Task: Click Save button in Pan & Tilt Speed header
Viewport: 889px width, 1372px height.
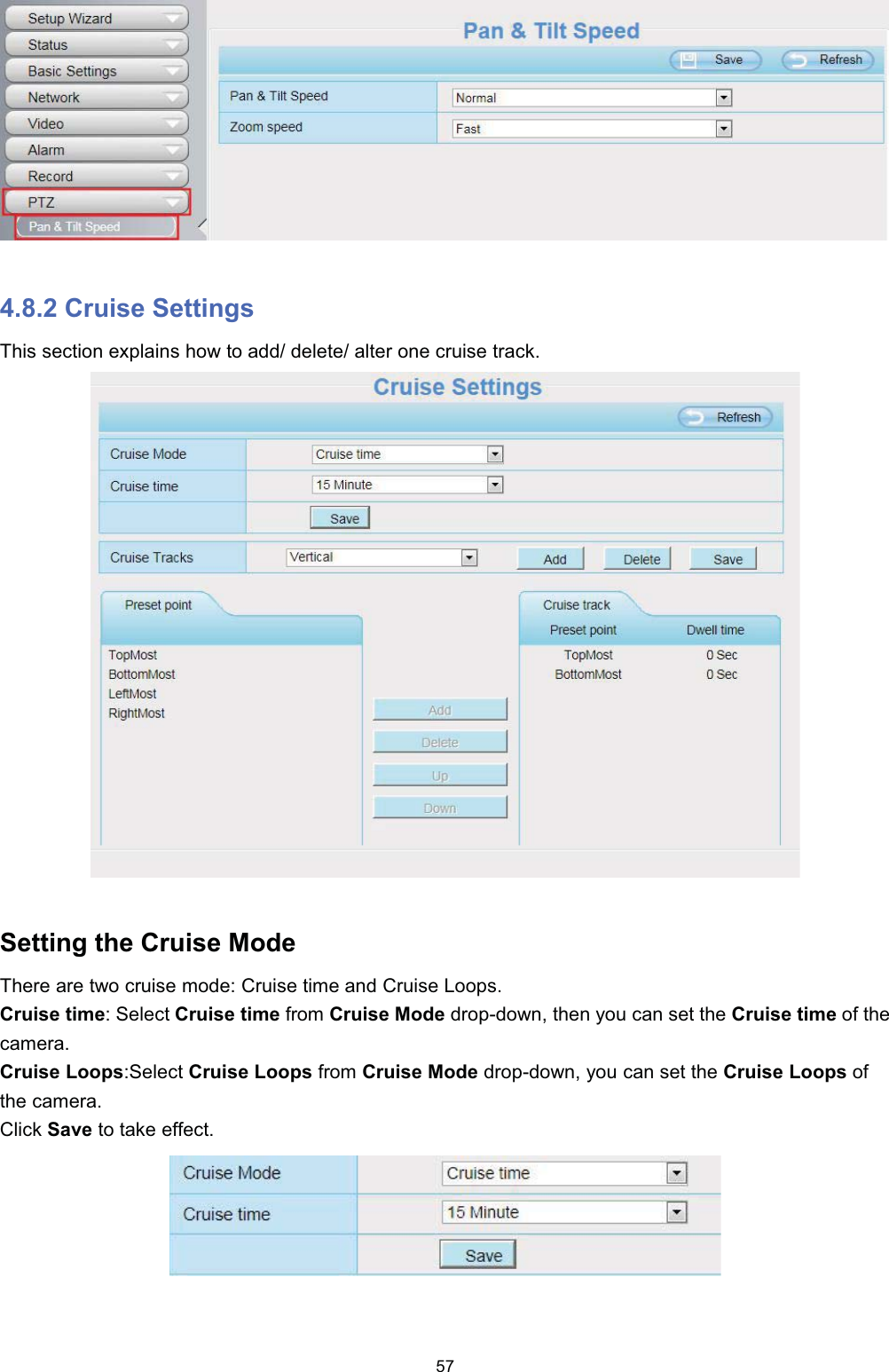Action: tap(715, 59)
